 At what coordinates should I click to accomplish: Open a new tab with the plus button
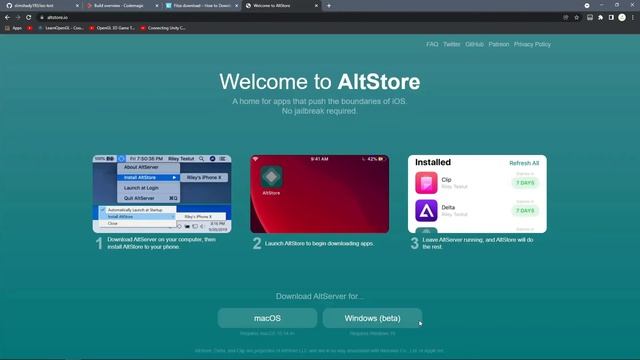pos(329,6)
